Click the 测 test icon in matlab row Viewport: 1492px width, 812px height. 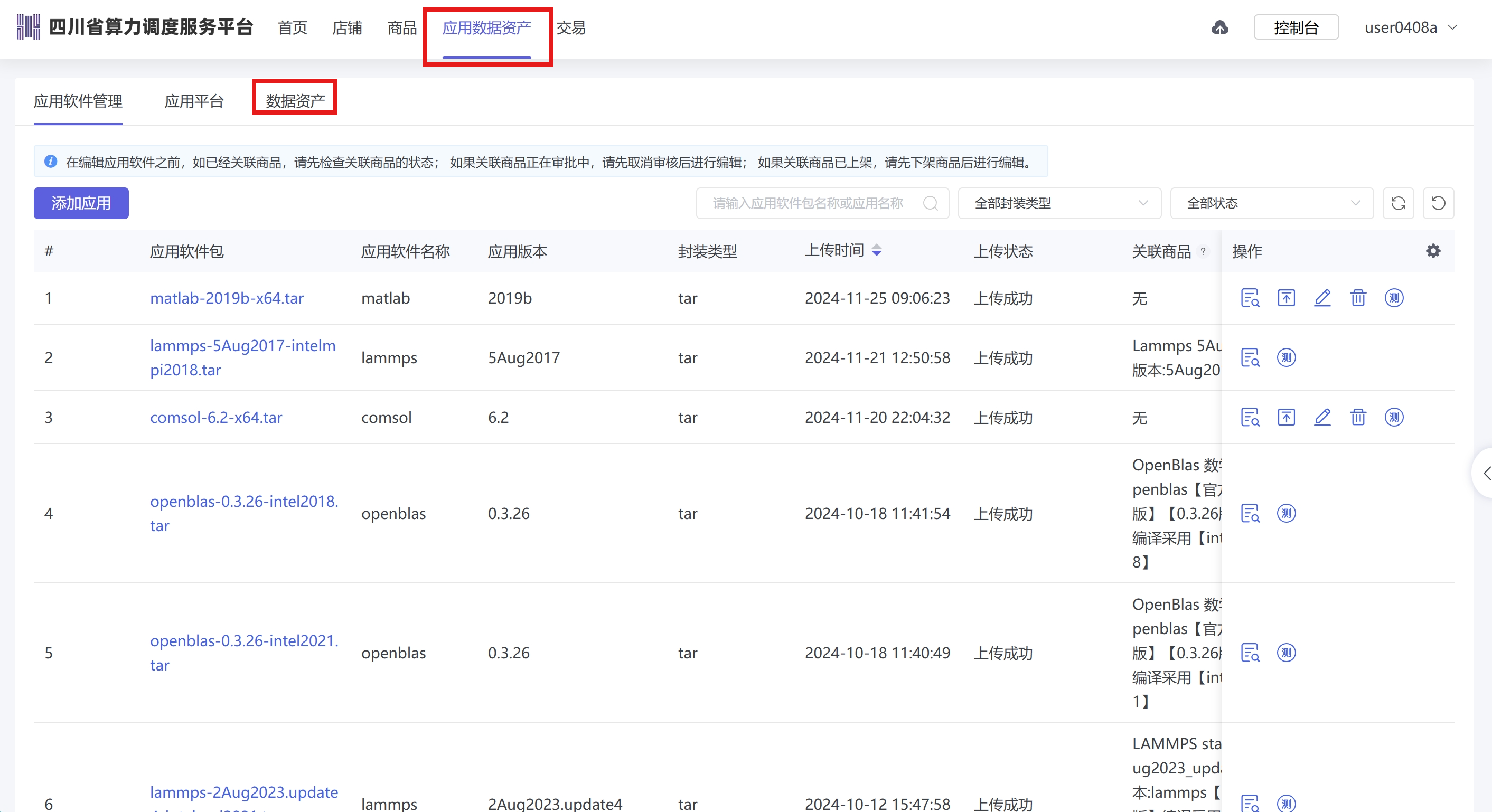click(x=1394, y=298)
